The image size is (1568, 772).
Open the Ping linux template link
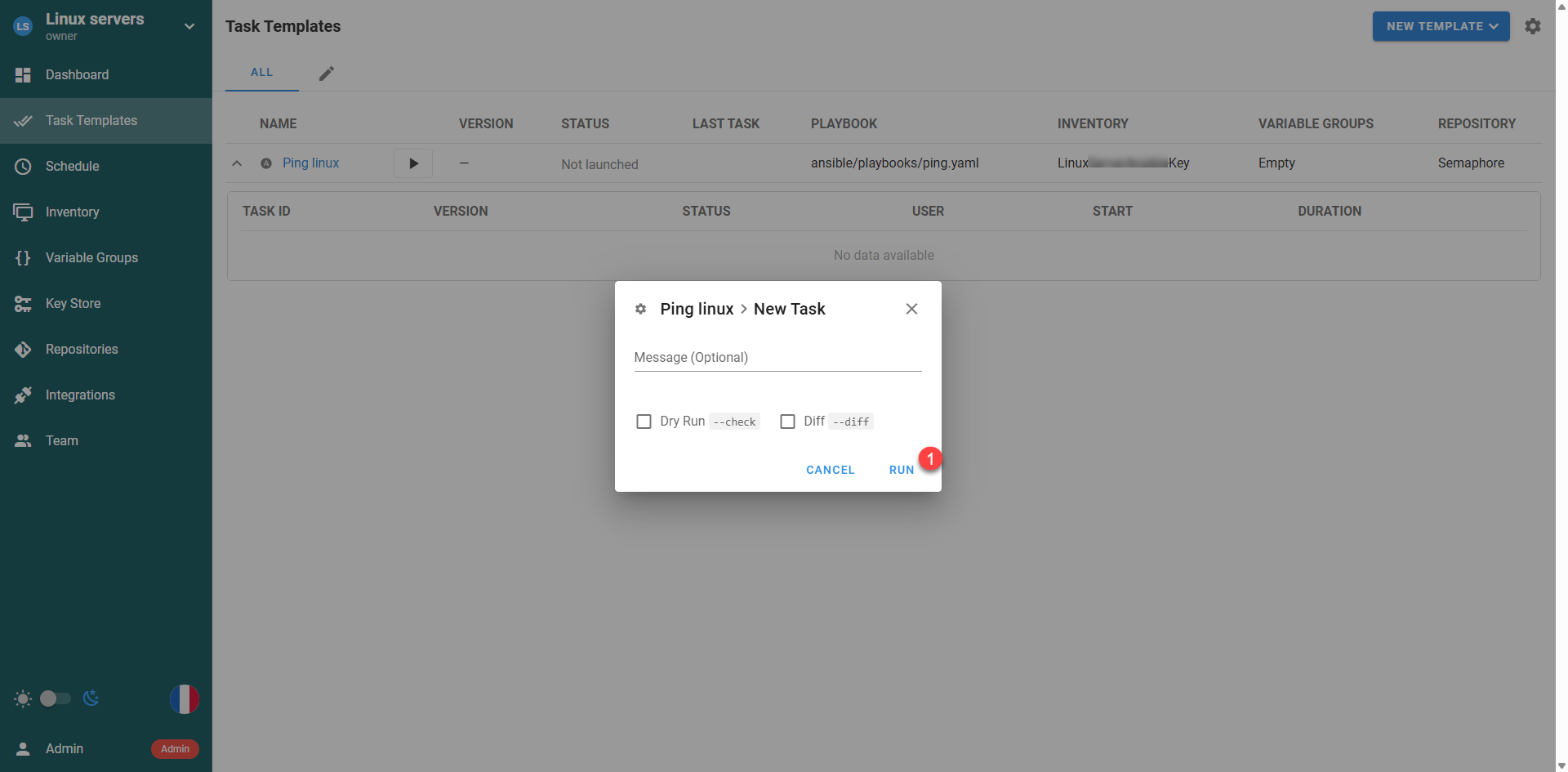pos(310,163)
